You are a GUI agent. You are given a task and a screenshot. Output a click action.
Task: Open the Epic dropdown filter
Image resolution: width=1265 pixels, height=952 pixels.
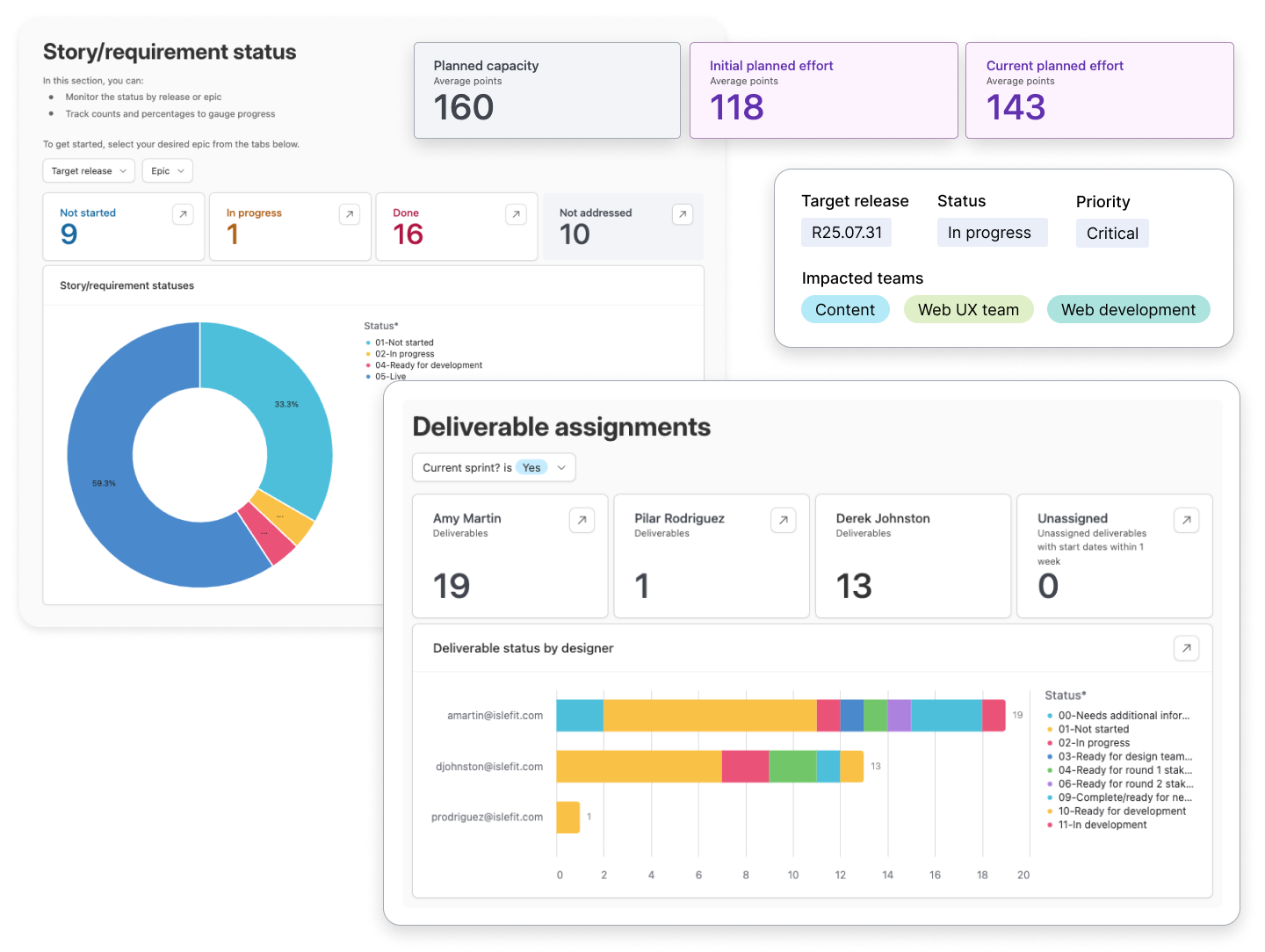167,170
